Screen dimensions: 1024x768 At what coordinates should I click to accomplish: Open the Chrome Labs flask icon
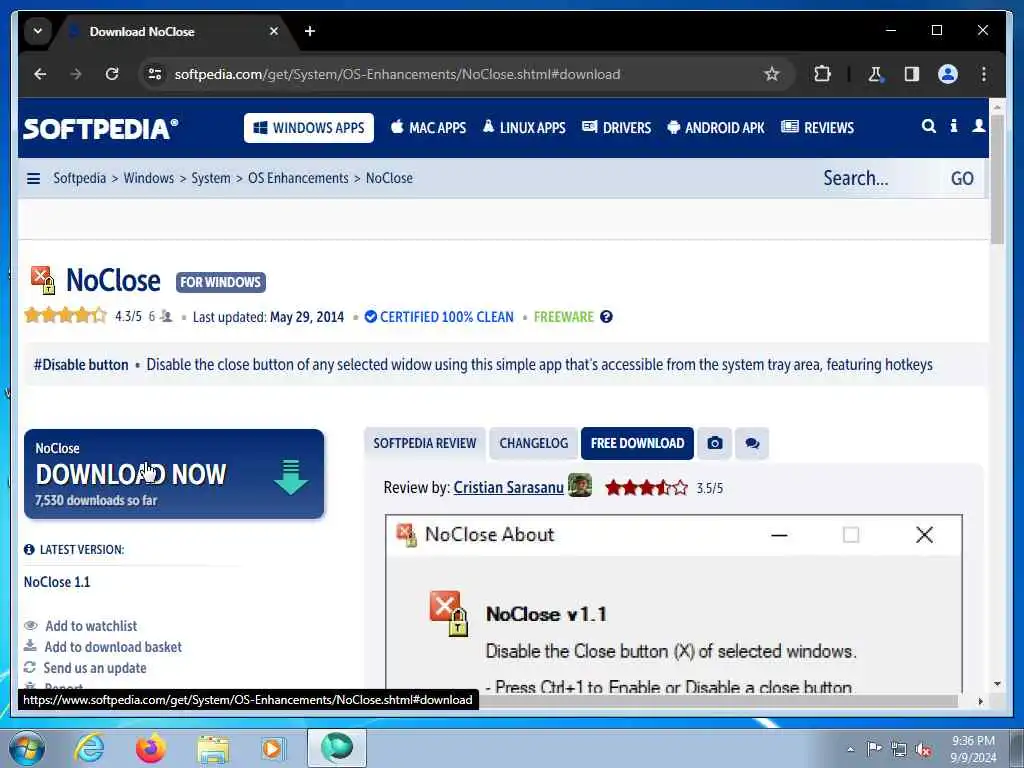click(x=875, y=74)
